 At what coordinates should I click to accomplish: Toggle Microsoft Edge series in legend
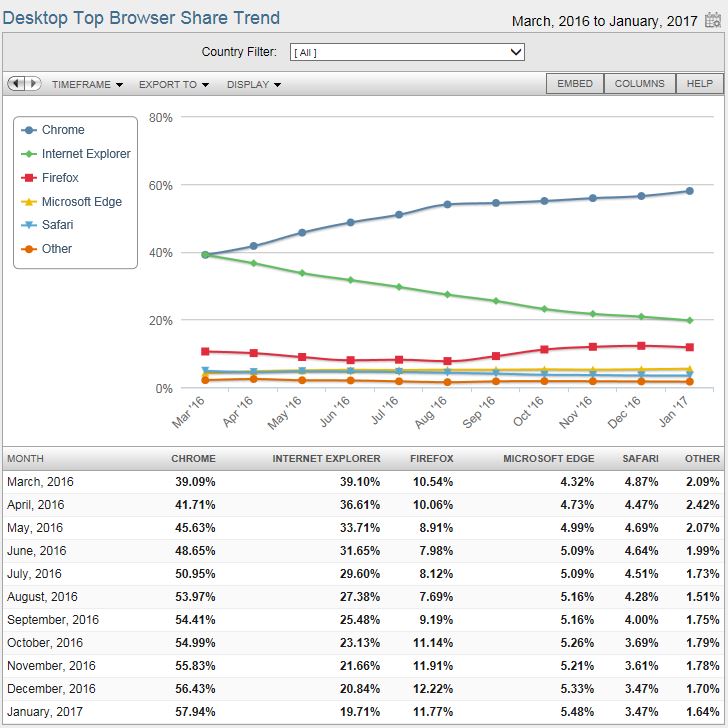72,202
